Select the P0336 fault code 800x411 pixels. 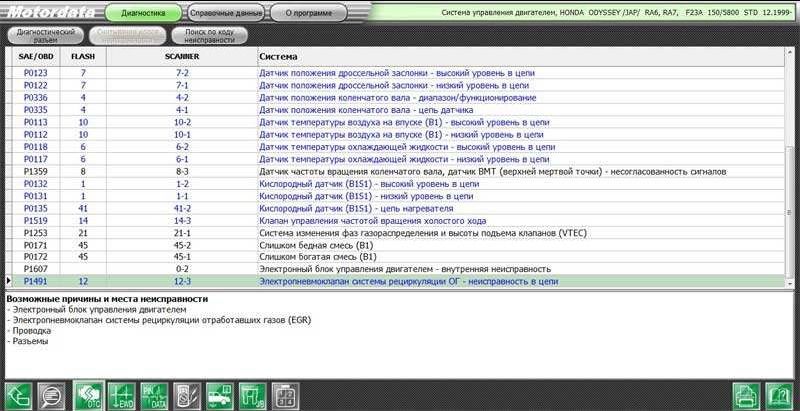coord(36,97)
